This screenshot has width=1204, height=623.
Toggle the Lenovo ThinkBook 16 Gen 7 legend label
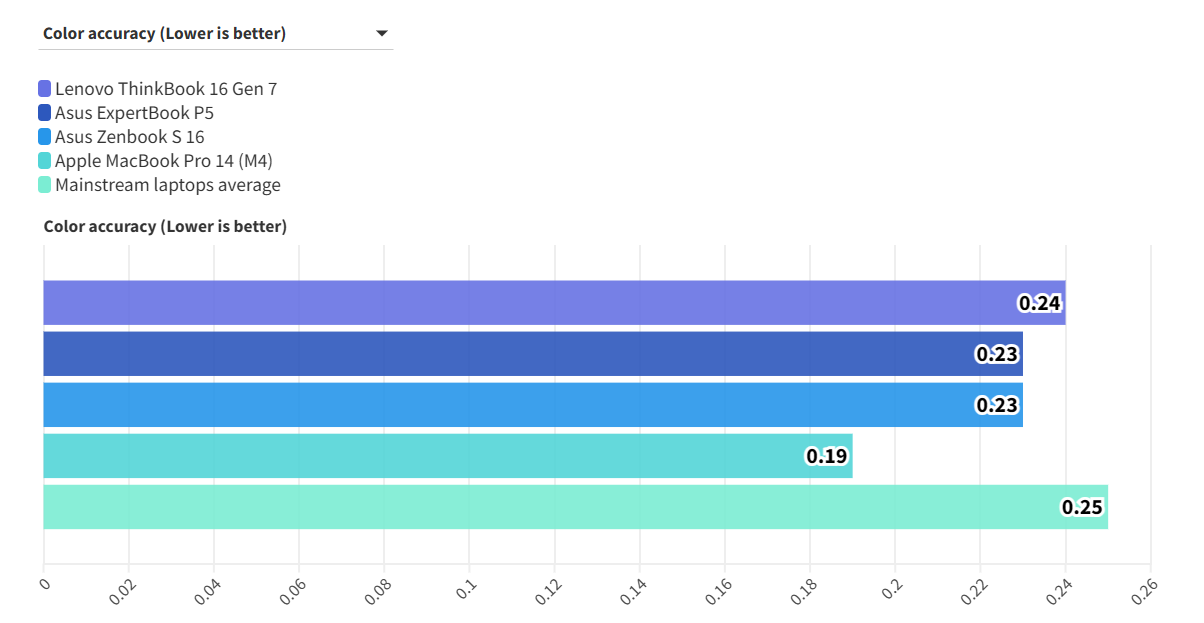coord(166,89)
